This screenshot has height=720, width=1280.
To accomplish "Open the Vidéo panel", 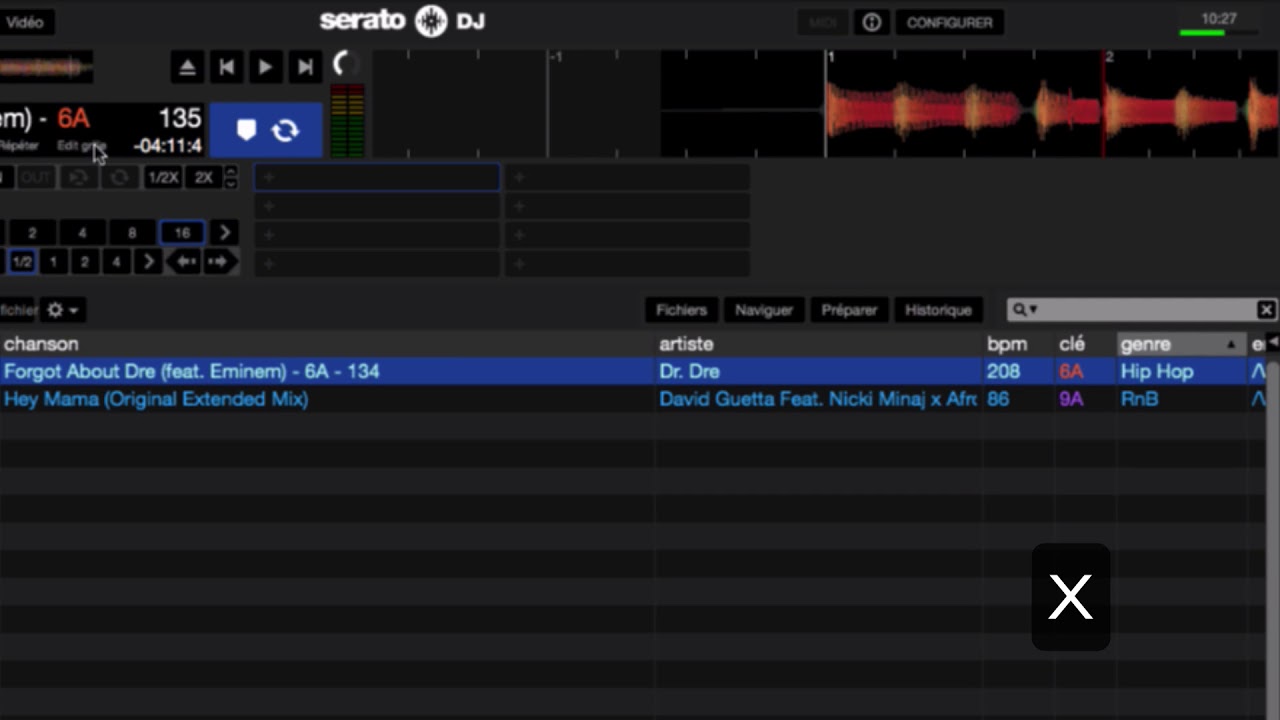I will 26,22.
